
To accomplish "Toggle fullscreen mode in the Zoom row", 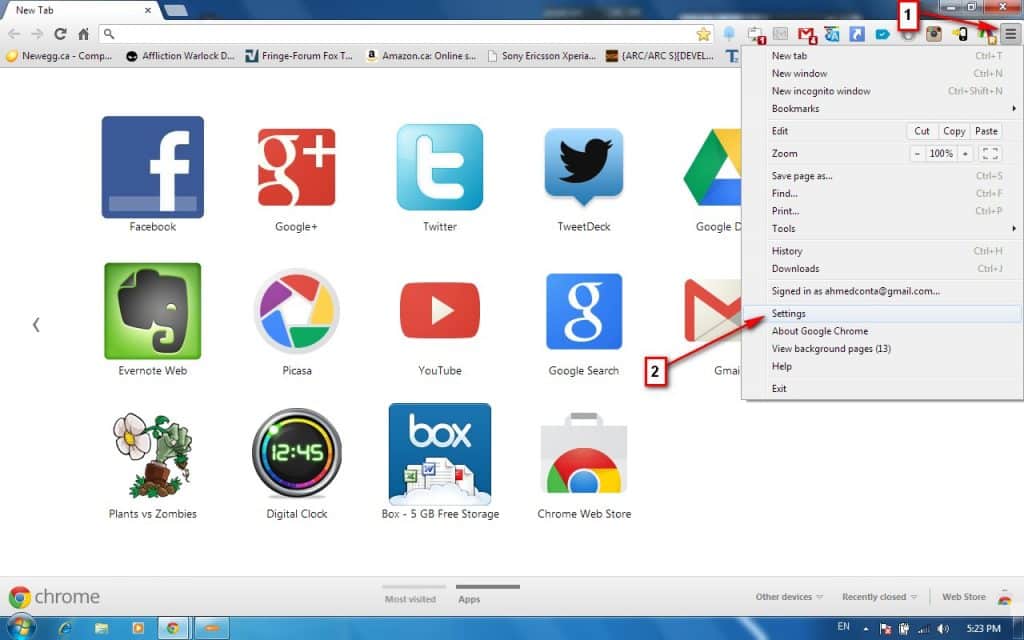I will [x=990, y=153].
